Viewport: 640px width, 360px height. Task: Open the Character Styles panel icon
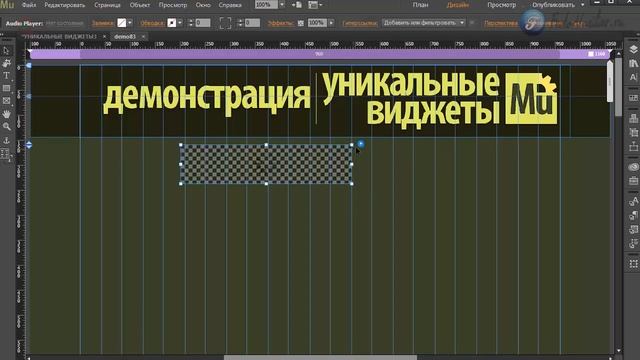coord(633,201)
